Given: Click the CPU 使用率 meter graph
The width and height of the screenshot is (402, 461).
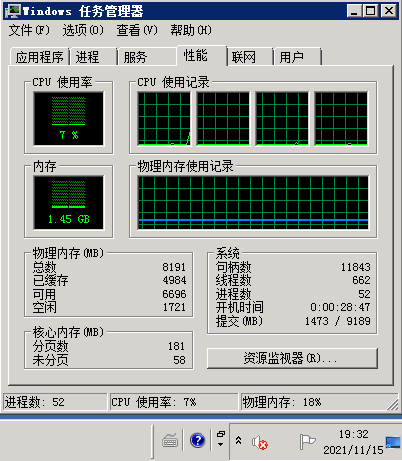Looking at the screenshot, I should click(68, 119).
